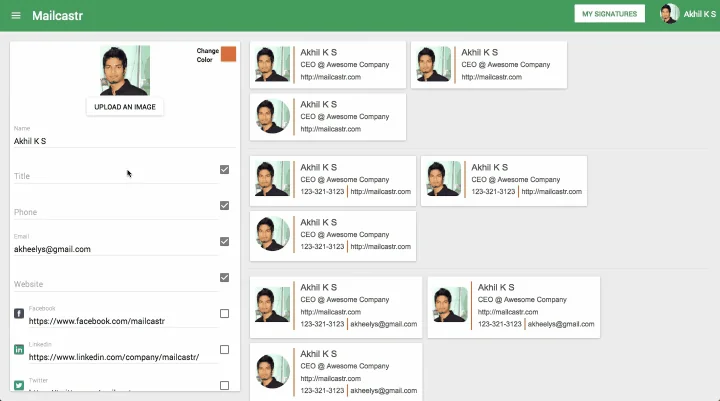The height and width of the screenshot is (401, 720).
Task: Select email signature with circular photo
Action: pos(336,372)
